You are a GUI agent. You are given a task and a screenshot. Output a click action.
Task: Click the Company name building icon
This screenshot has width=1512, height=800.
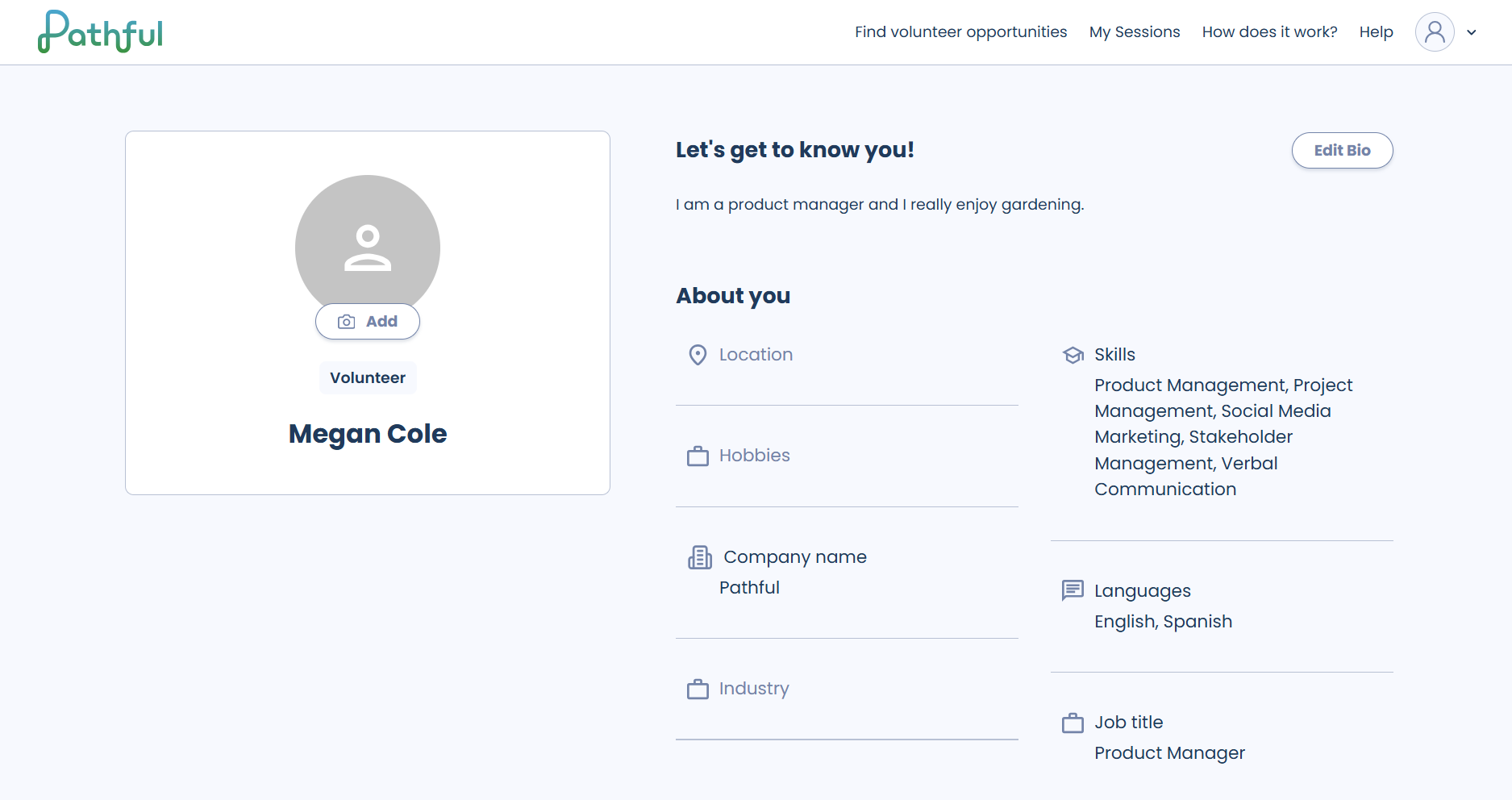[x=700, y=557]
